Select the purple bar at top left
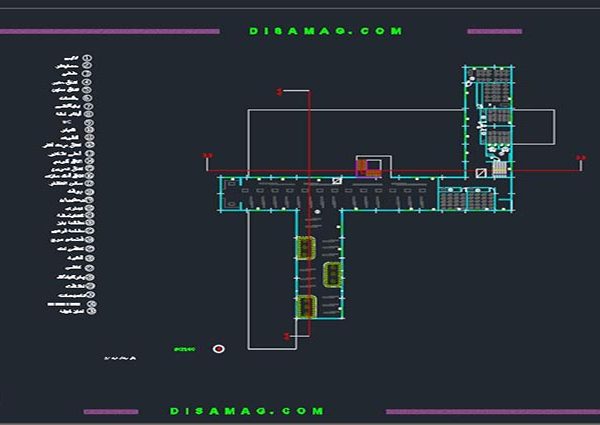Screen dimensions: 600x425 click(x=110, y=31)
